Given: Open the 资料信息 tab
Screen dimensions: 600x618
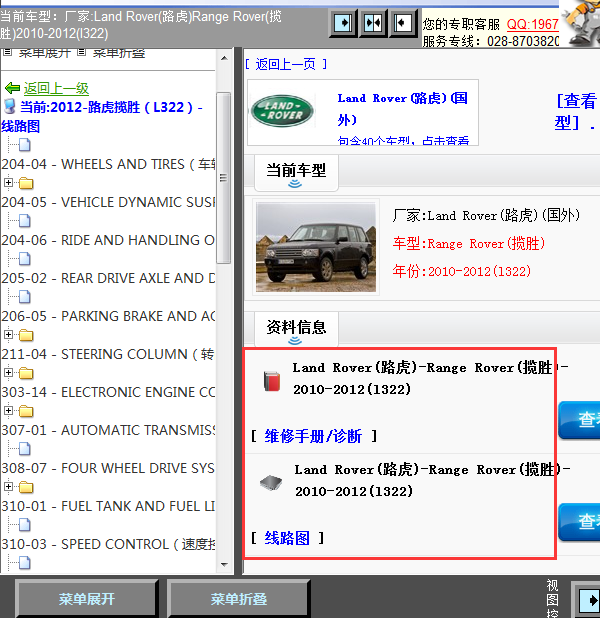Looking at the screenshot, I should pos(296,329).
